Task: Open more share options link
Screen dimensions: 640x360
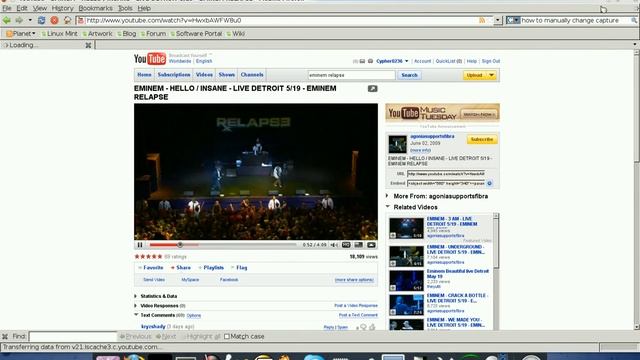Action: click(x=354, y=280)
